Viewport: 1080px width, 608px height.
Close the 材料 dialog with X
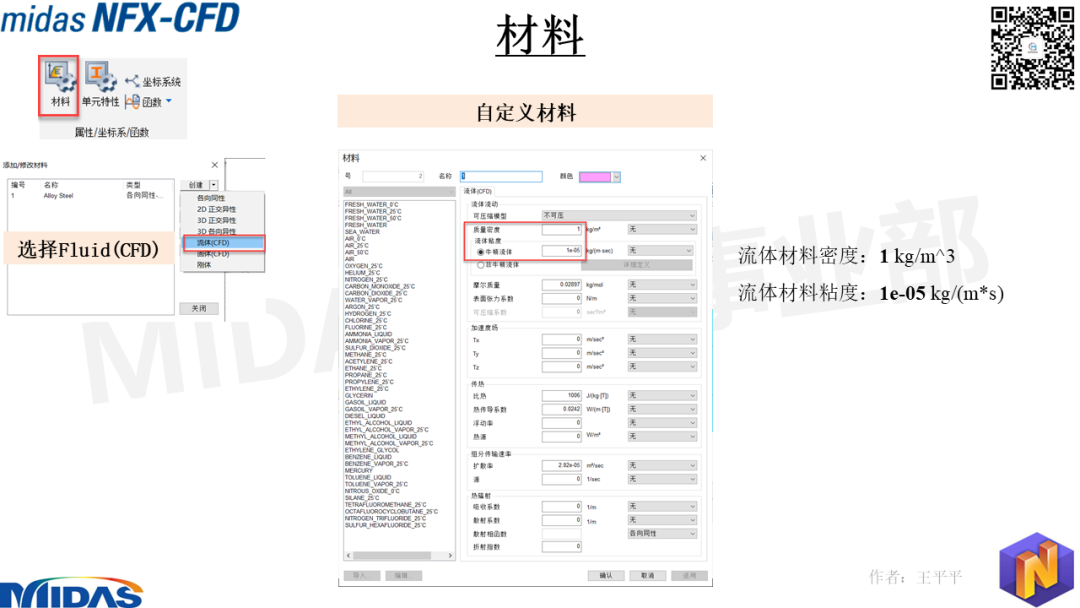click(703, 158)
